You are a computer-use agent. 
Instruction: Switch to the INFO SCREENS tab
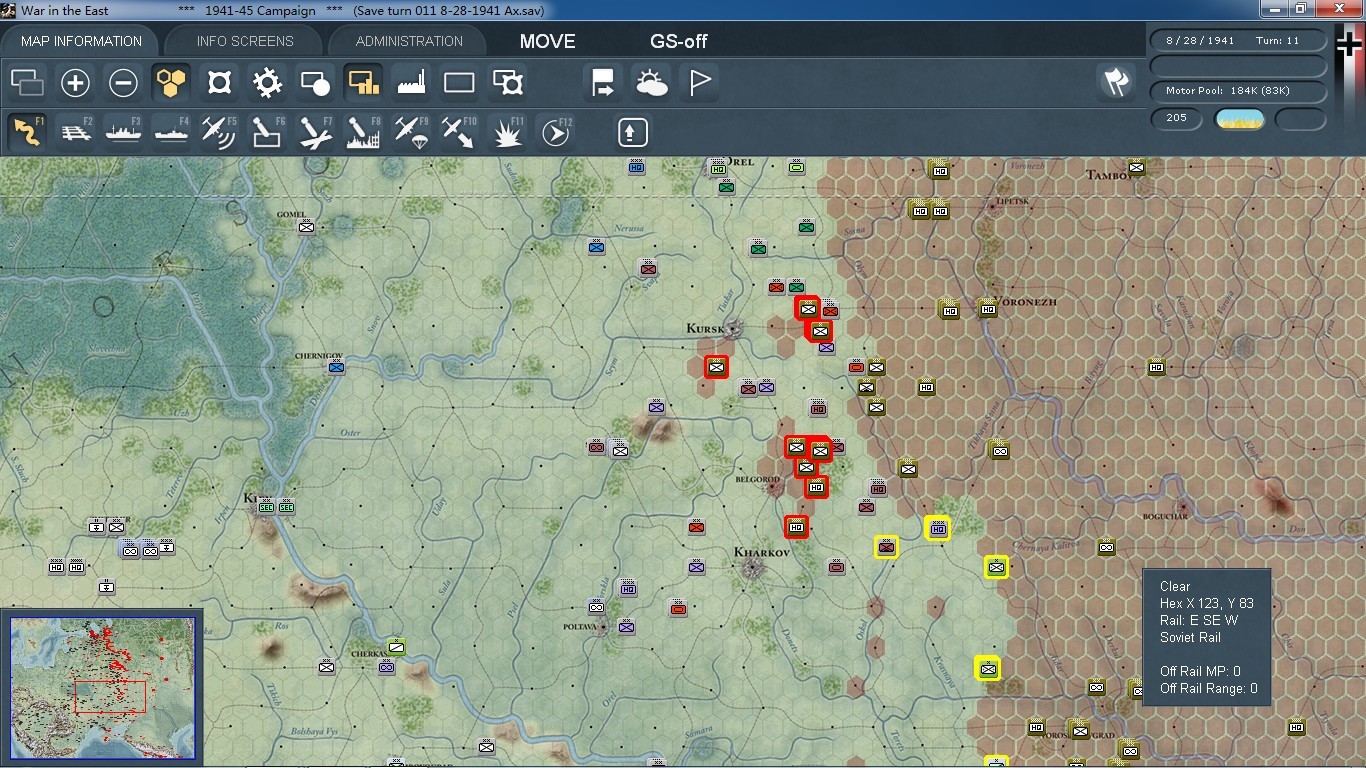tap(245, 41)
